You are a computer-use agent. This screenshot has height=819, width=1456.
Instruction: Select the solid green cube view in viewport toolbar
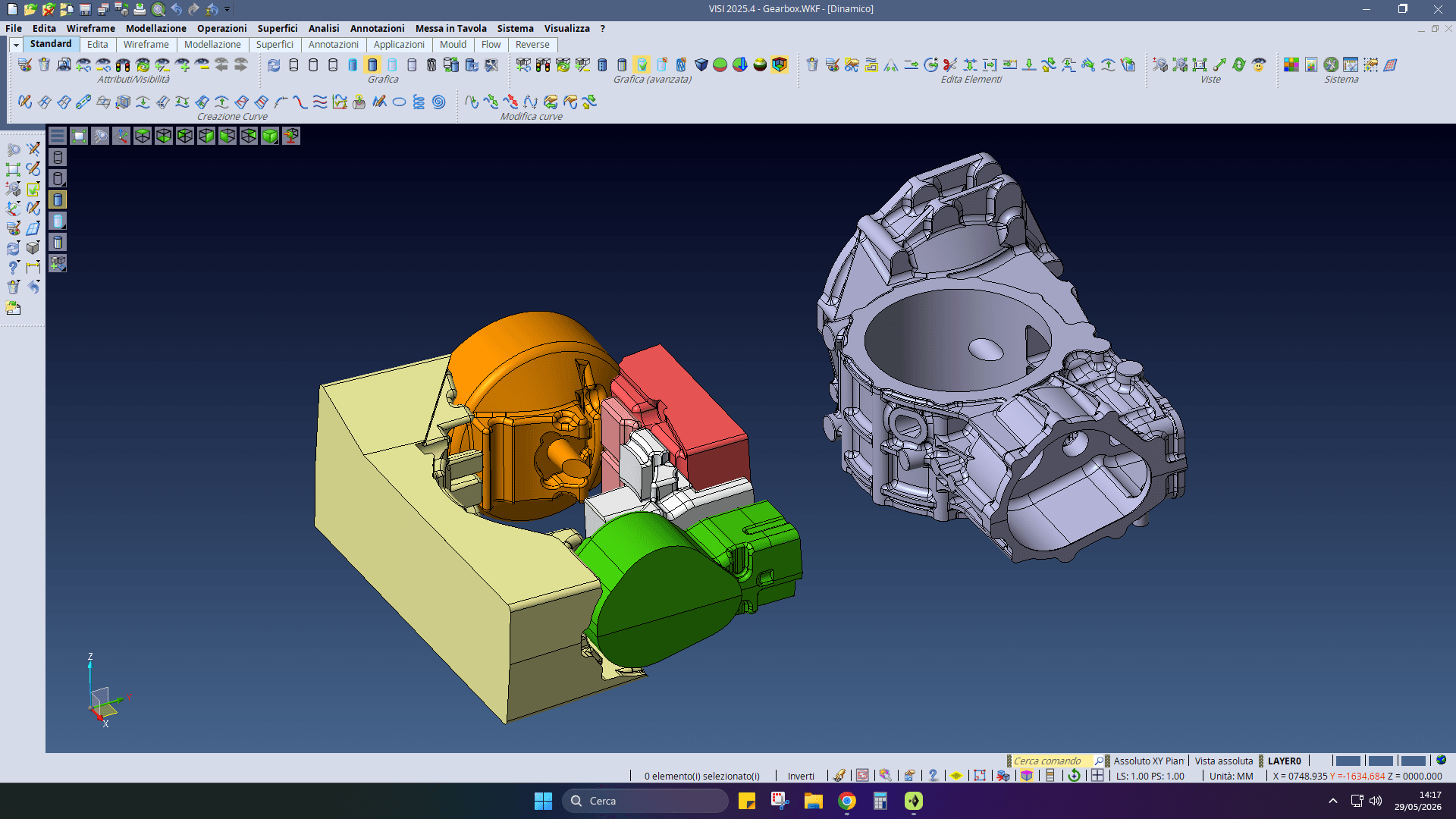click(x=270, y=136)
